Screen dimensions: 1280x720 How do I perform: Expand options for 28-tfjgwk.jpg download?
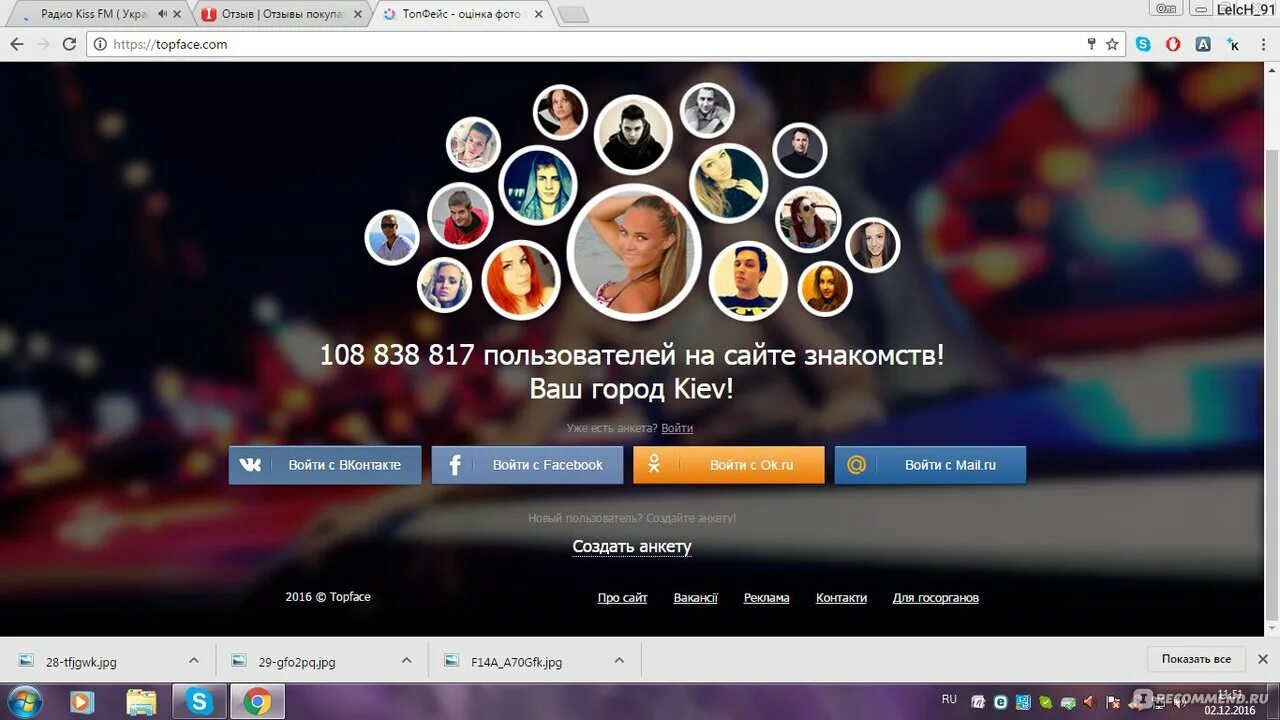click(x=193, y=660)
